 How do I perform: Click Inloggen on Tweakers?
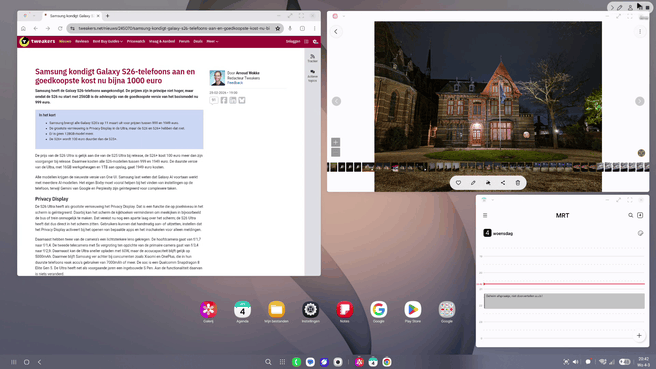[x=293, y=41]
